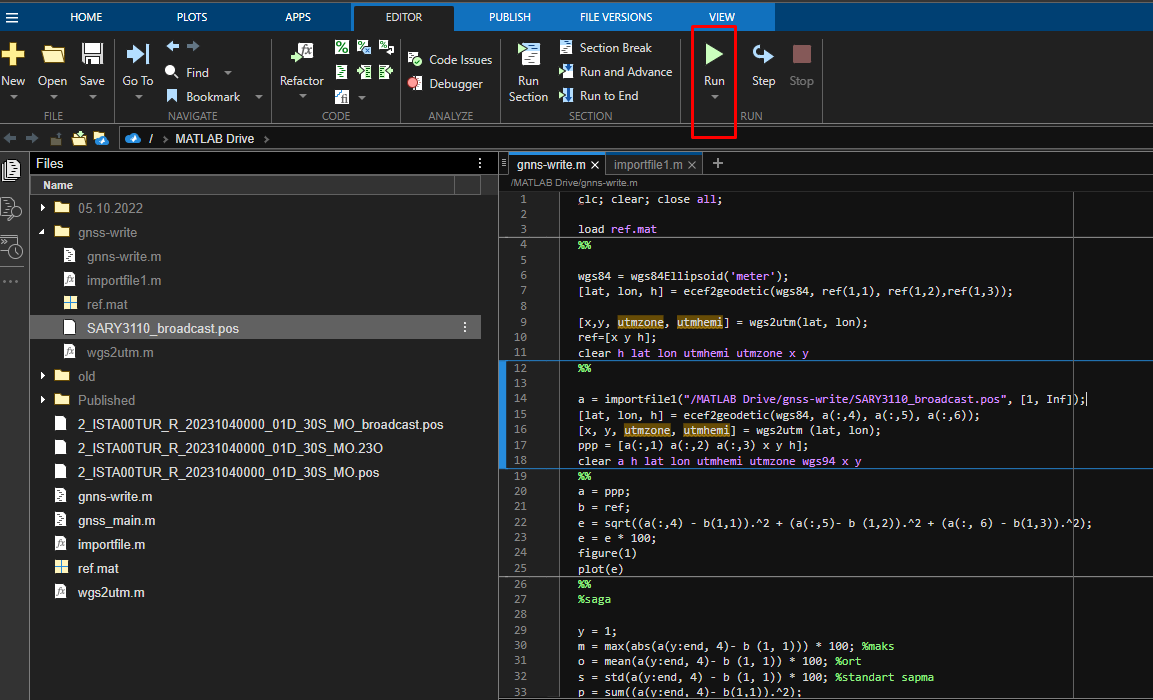Viewport: 1153px width, 700px height.
Task: Expand the 05.10.2022 folder
Action: click(43, 208)
